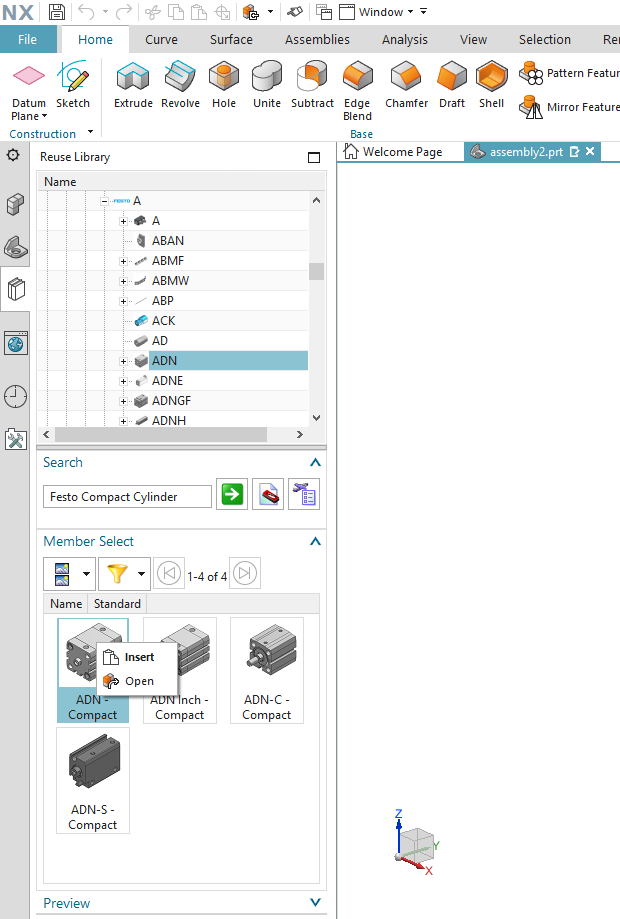Open the Assembly Navigator tab icon
620x919 pixels.
[x=15, y=204]
